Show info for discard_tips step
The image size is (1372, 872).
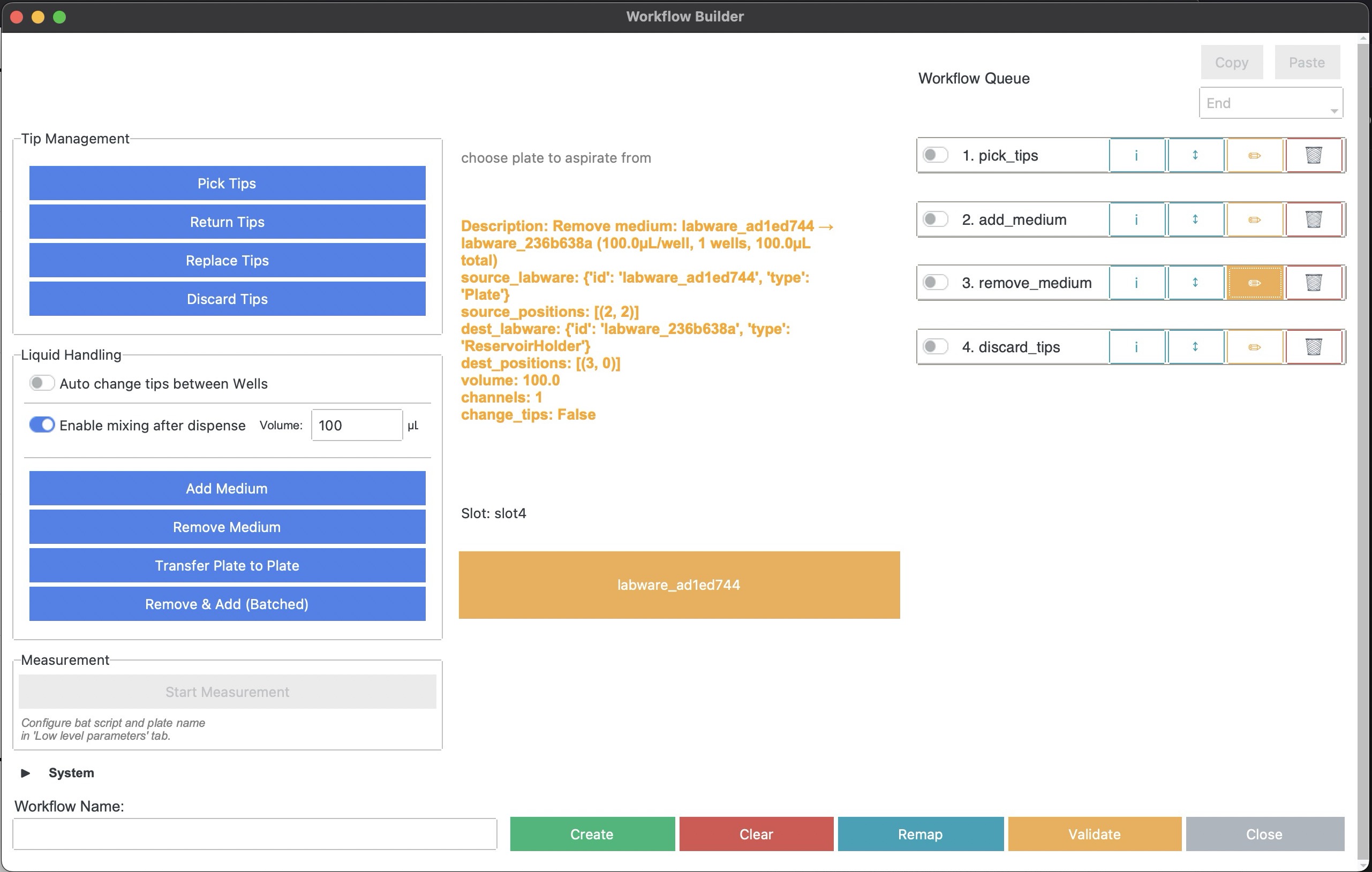tap(1136, 347)
